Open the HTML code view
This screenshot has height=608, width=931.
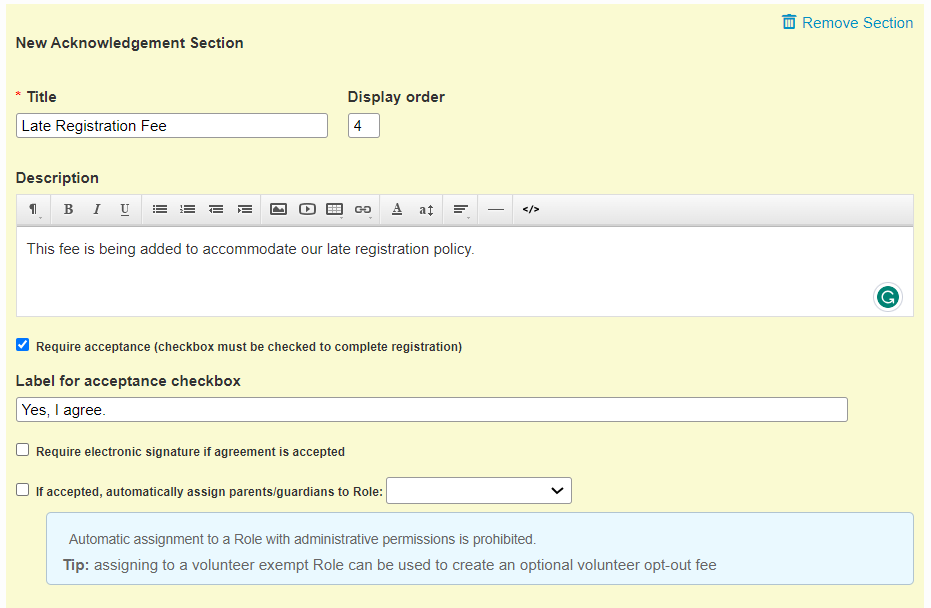[x=531, y=210]
